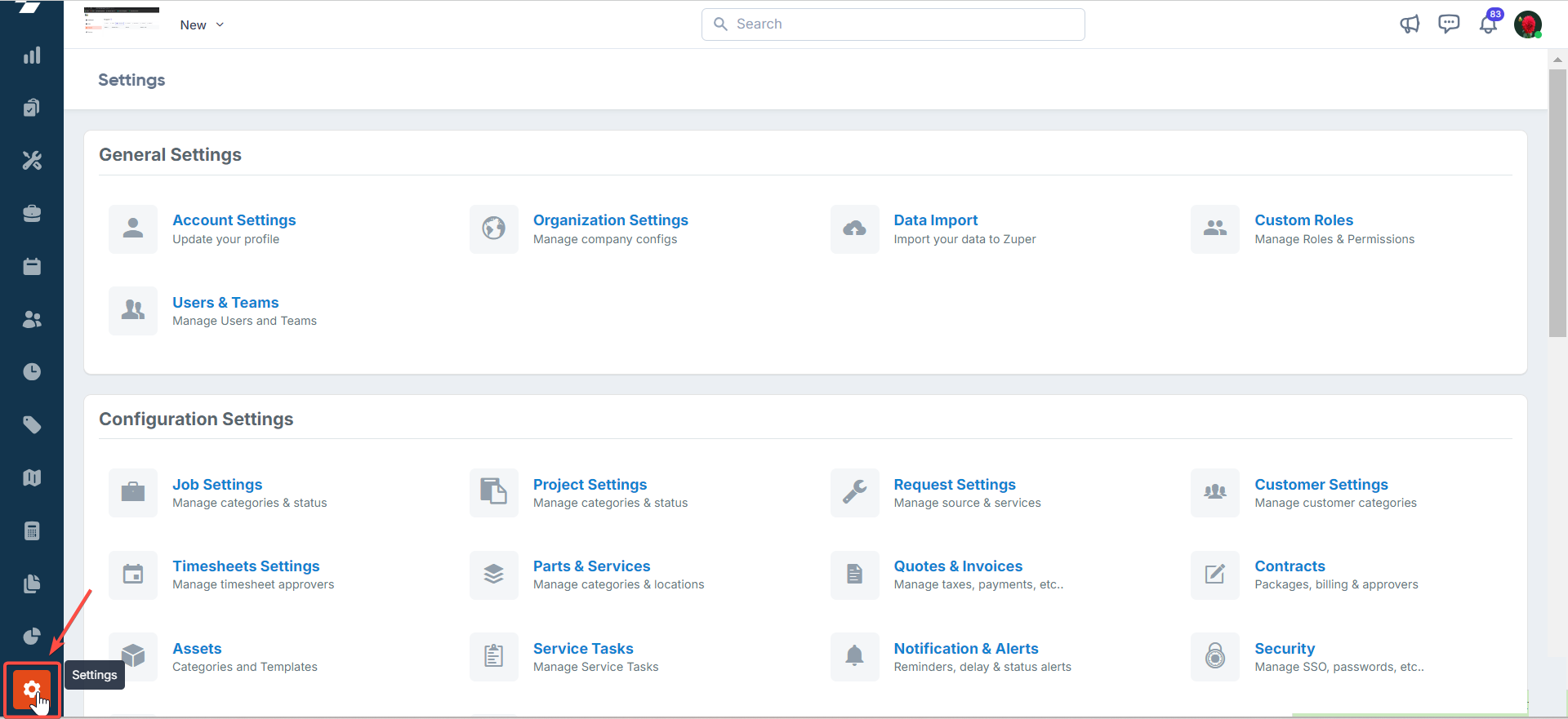Click the announcements megaphone icon
The height and width of the screenshot is (719, 1568).
click(1410, 24)
